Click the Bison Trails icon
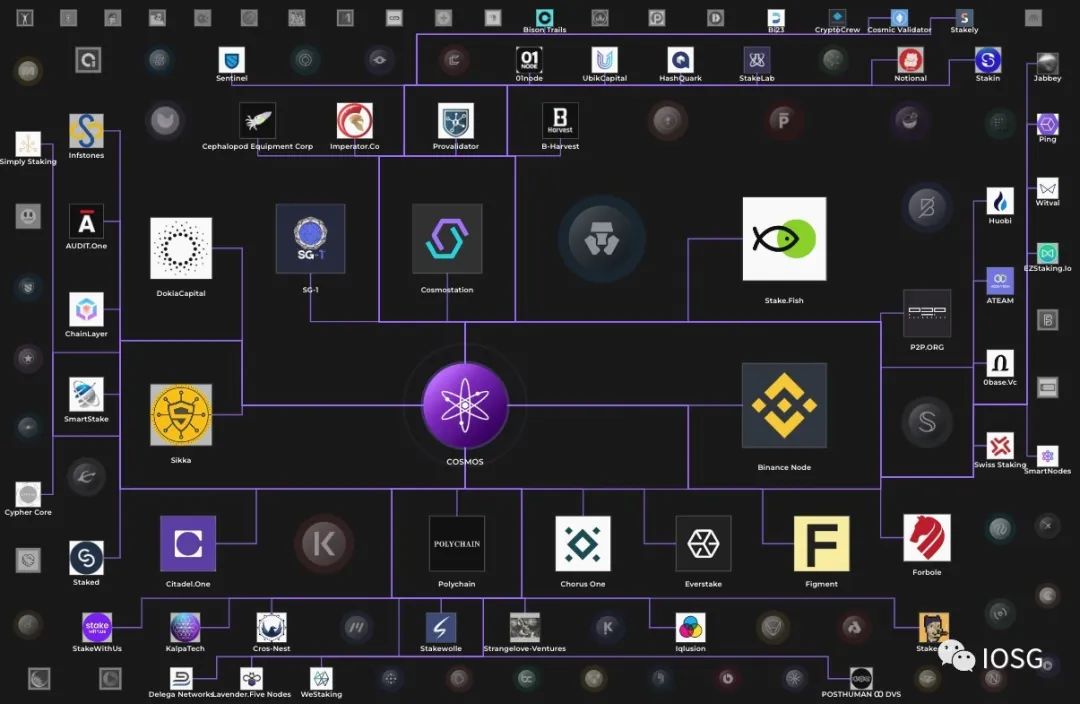This screenshot has width=1080, height=704. click(544, 18)
